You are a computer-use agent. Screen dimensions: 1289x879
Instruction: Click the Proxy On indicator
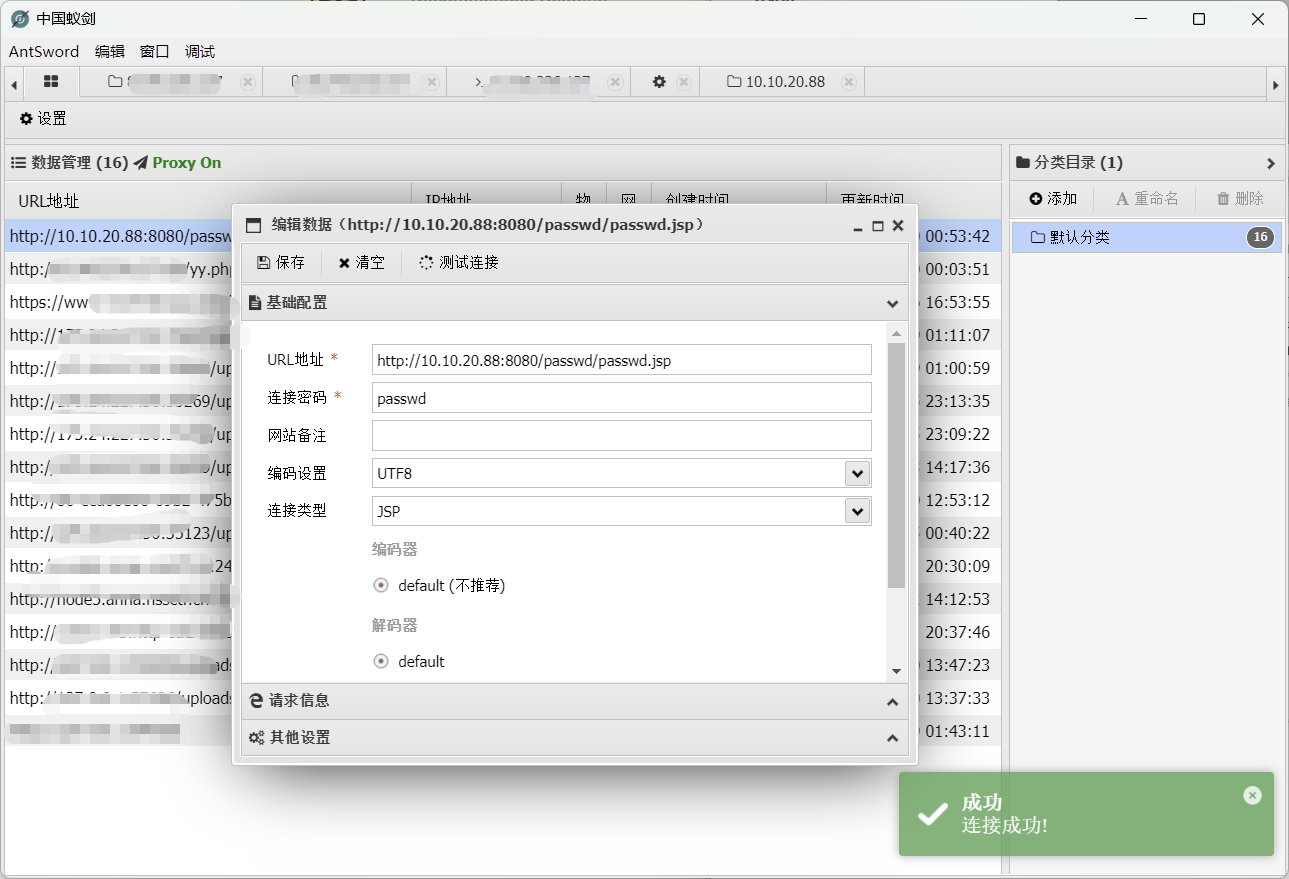coord(177,163)
